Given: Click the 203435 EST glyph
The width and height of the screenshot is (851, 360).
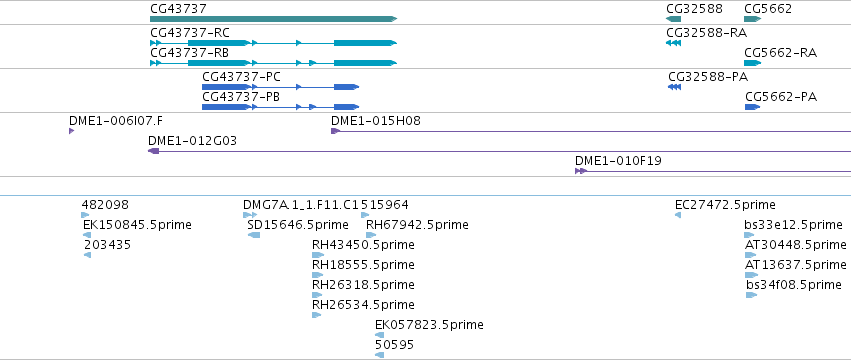Looking at the screenshot, I should pos(87,255).
